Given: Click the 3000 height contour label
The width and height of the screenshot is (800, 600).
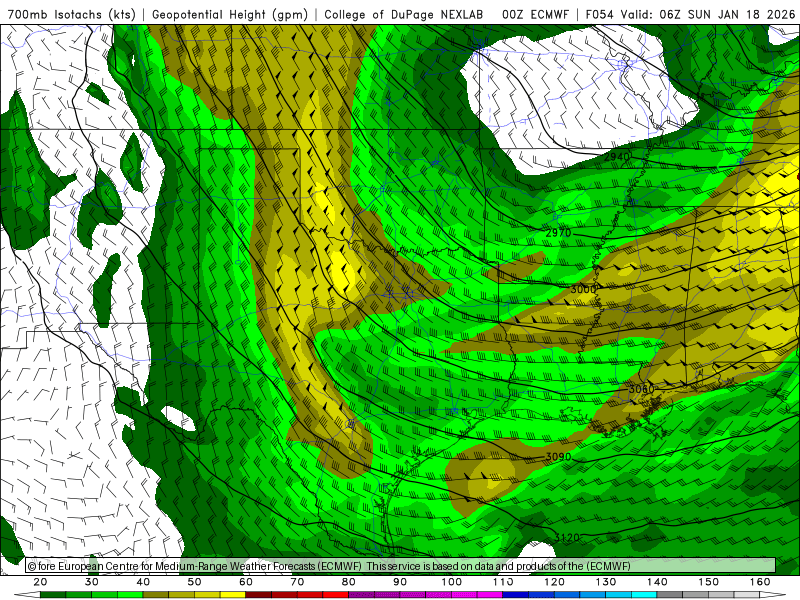Looking at the screenshot, I should [583, 289].
